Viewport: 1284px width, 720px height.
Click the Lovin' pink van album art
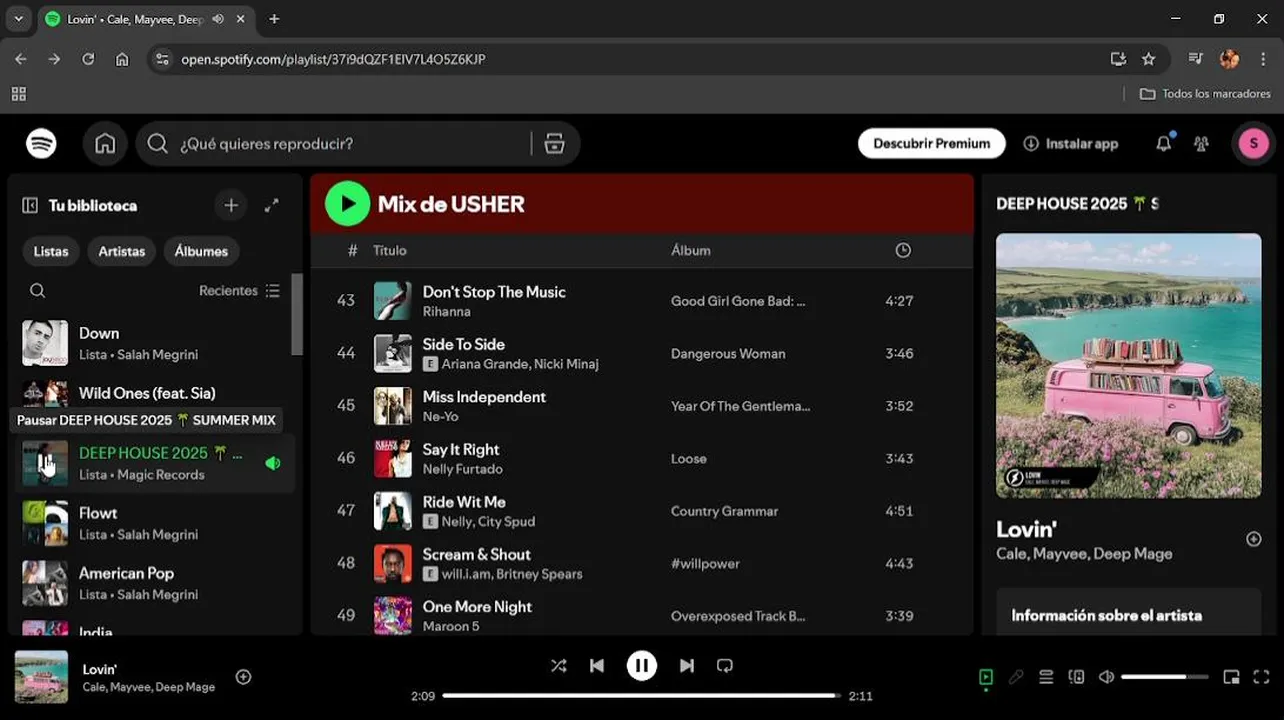(1128, 366)
